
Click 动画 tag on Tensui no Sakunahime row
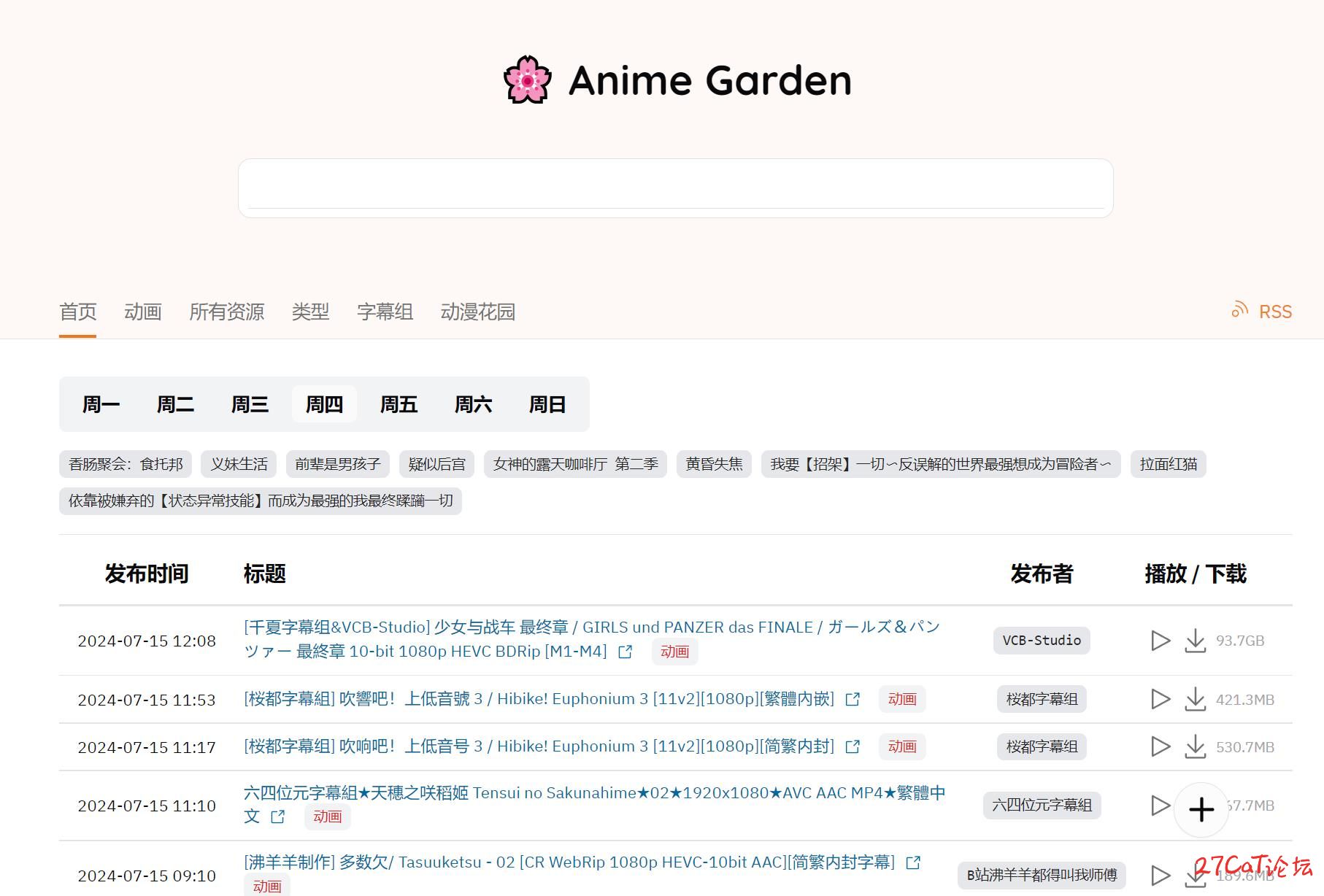327,816
